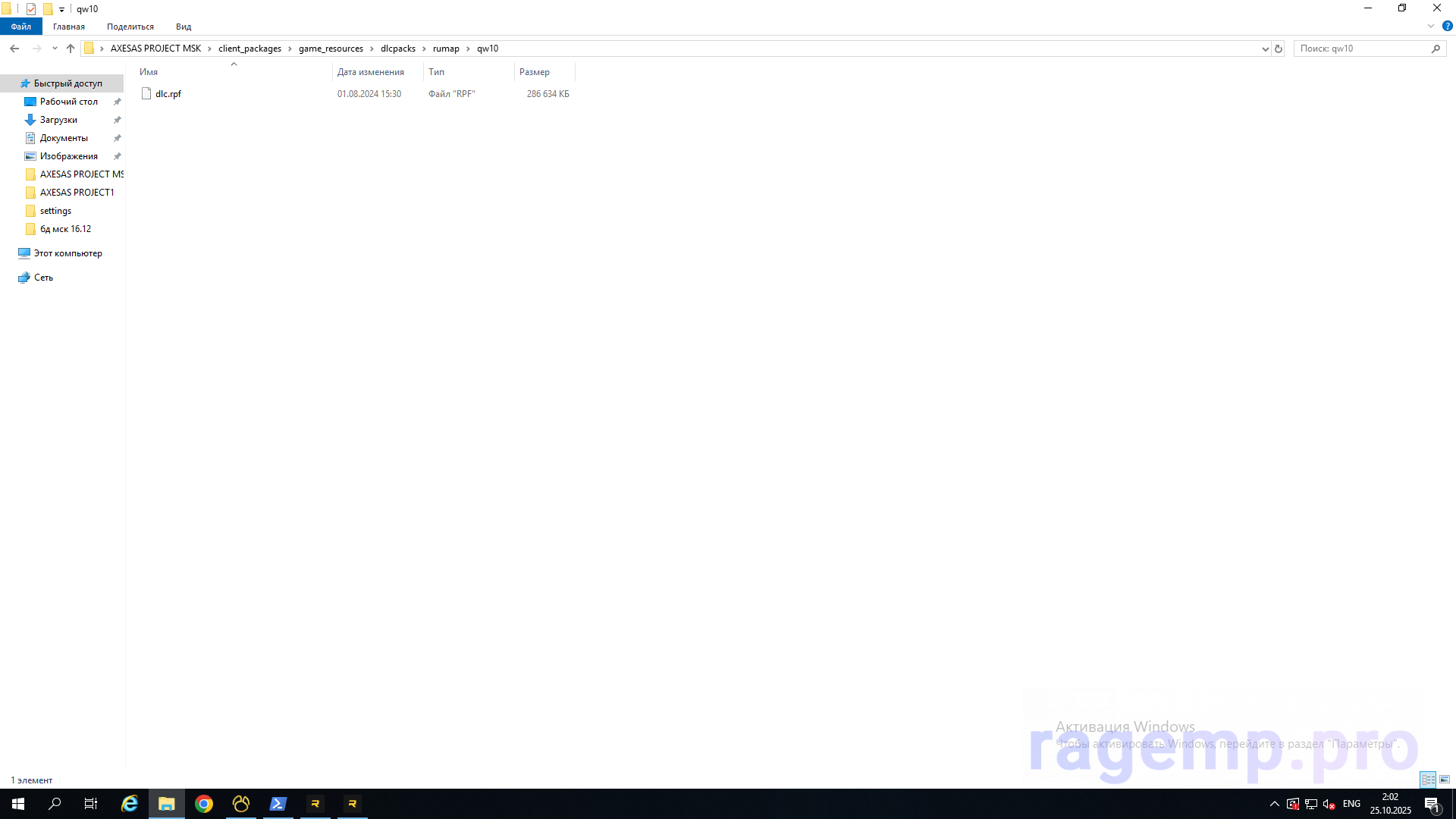Open the Файл menu tab

coord(21,27)
